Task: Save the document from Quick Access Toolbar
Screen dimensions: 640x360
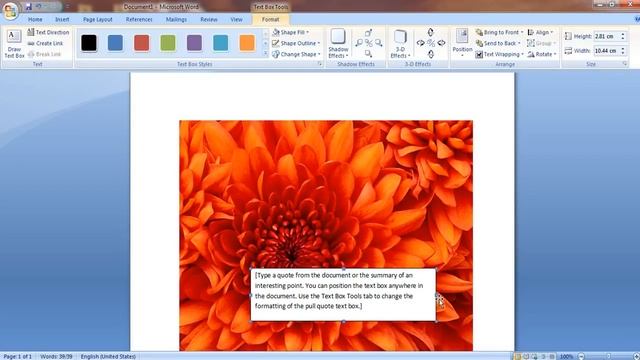Action: (28, 7)
